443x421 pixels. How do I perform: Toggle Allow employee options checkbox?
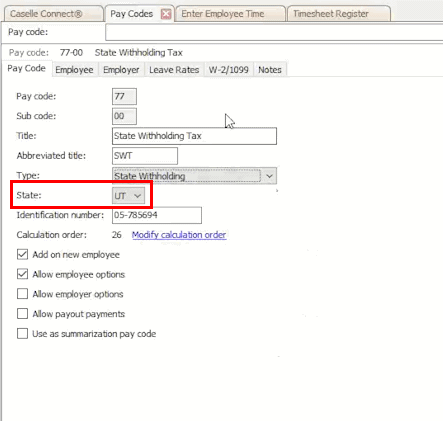pyautogui.click(x=22, y=274)
